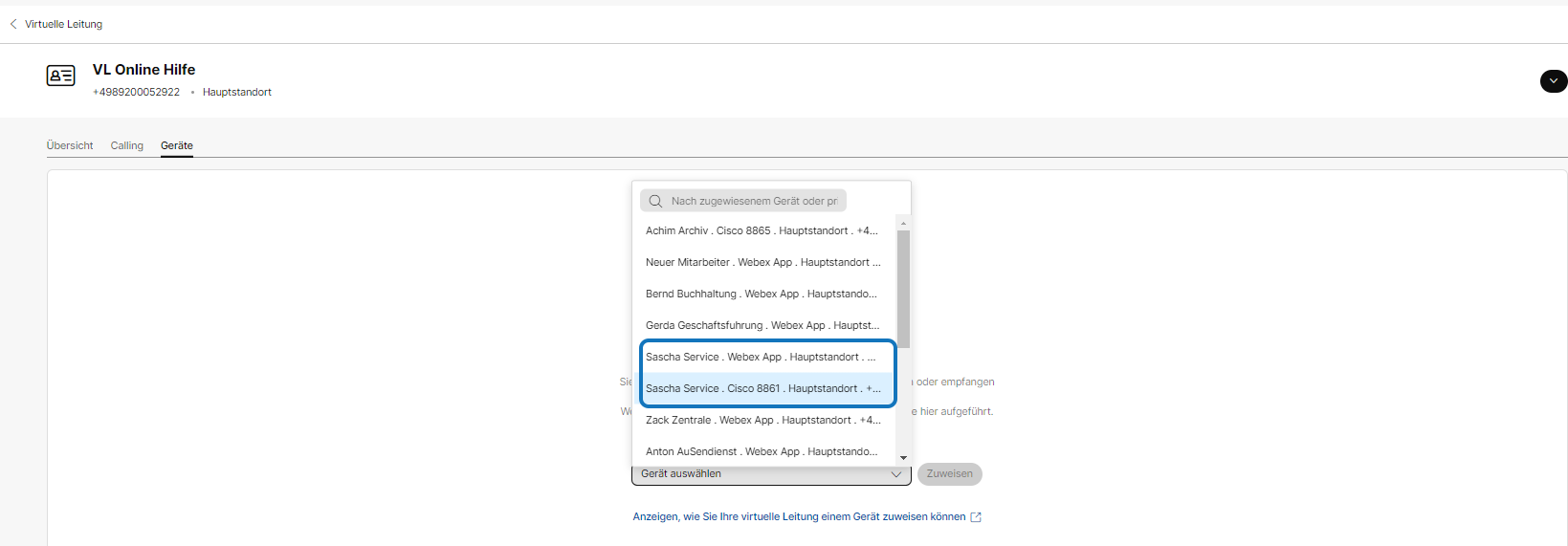1568x546 pixels.
Task: Click the external link icon after help link
Action: tap(976, 517)
